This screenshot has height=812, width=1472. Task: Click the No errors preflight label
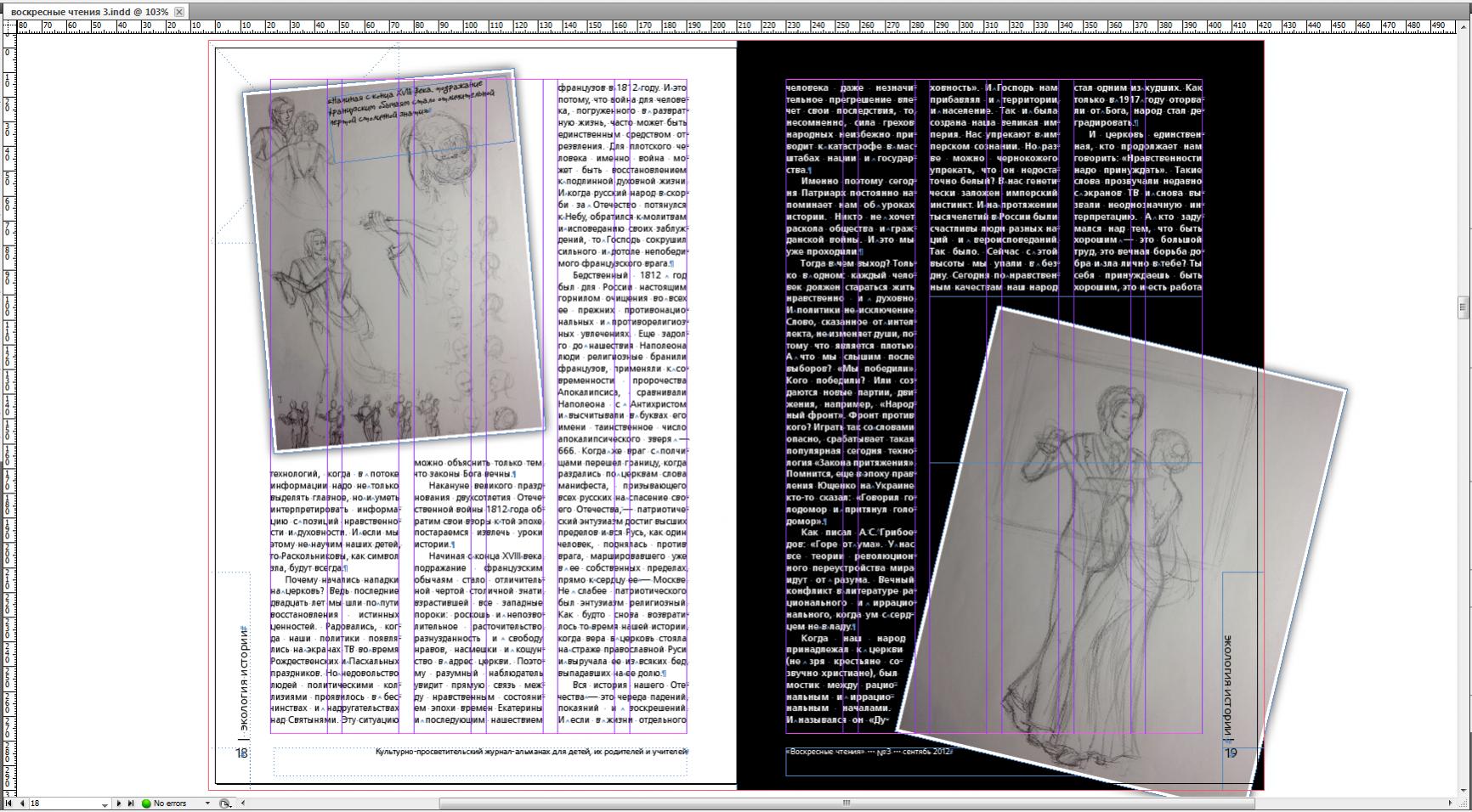tap(170, 803)
